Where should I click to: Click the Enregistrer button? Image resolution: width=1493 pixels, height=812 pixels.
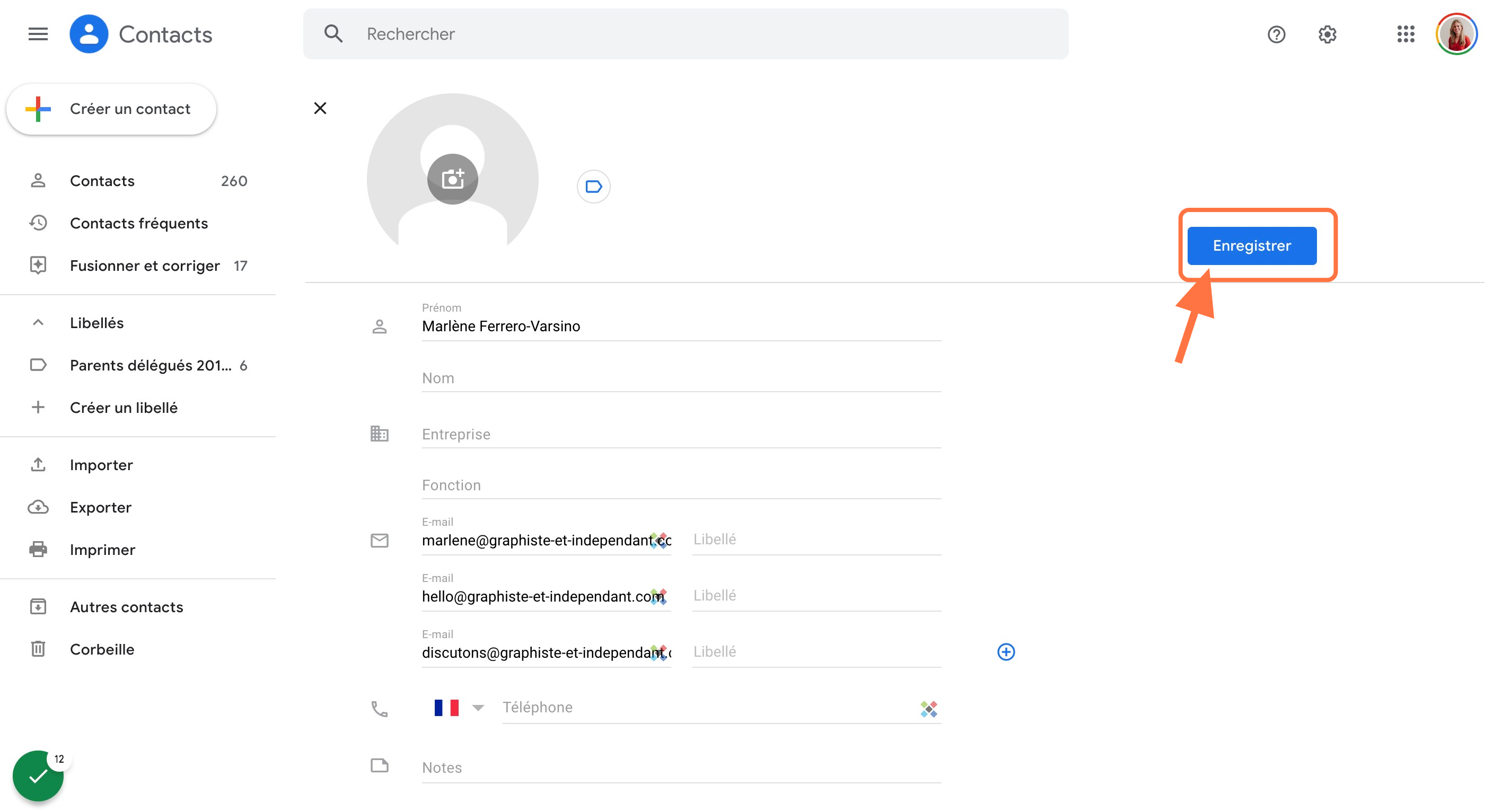(1252, 246)
